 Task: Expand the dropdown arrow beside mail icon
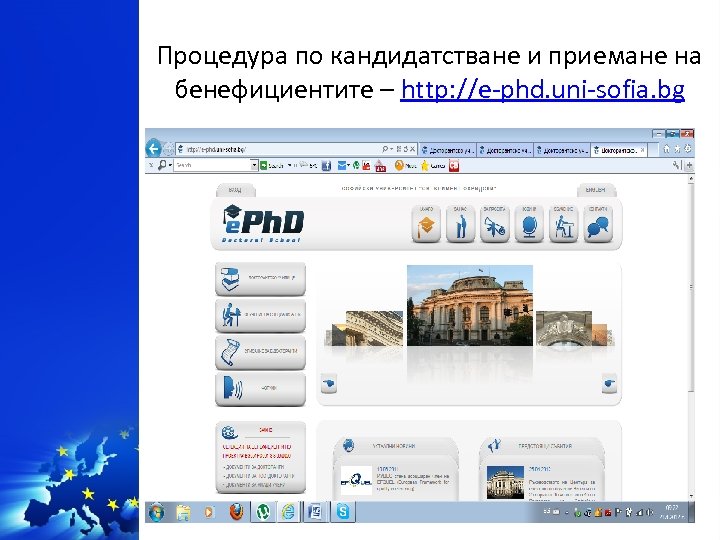[x=349, y=165]
